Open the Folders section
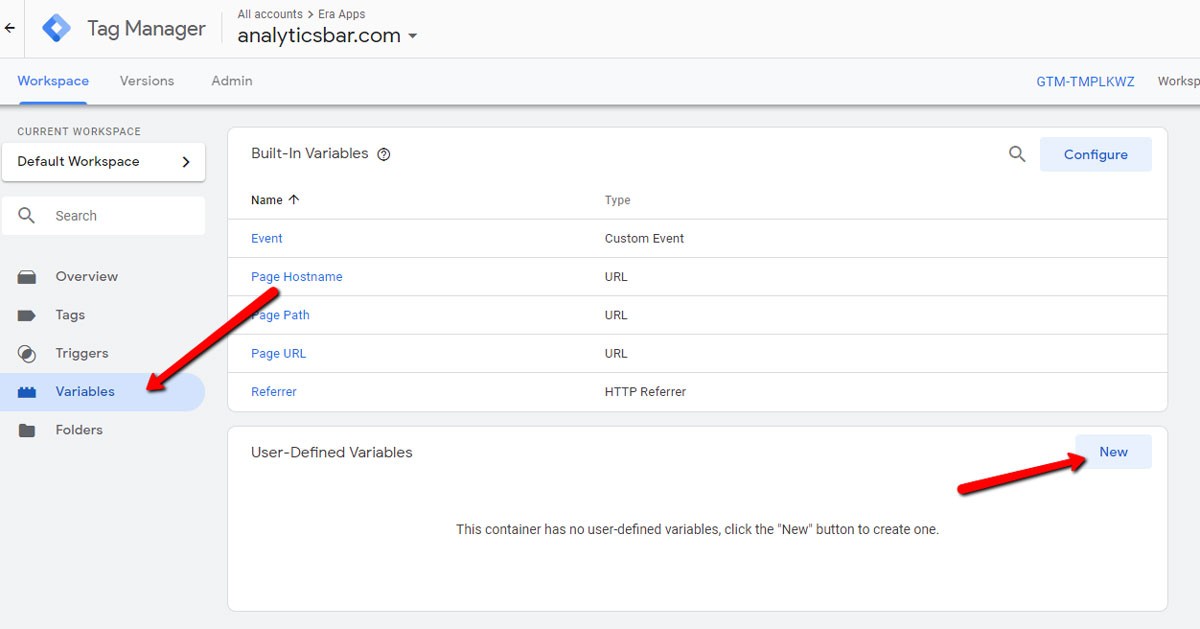The image size is (1200, 629). click(x=77, y=429)
